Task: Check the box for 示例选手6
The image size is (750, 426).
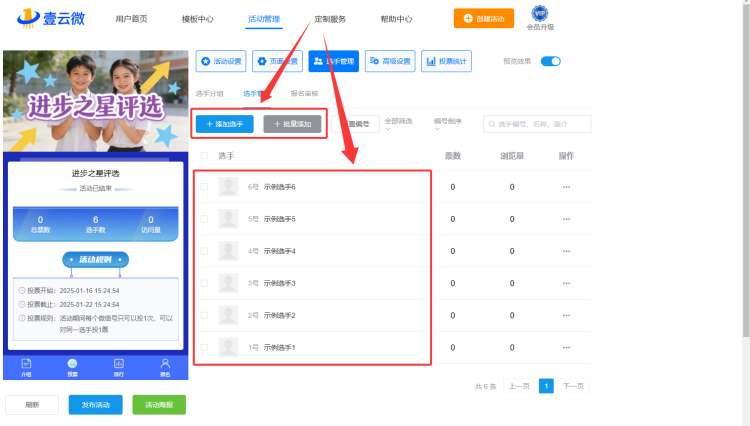Action: [x=204, y=187]
